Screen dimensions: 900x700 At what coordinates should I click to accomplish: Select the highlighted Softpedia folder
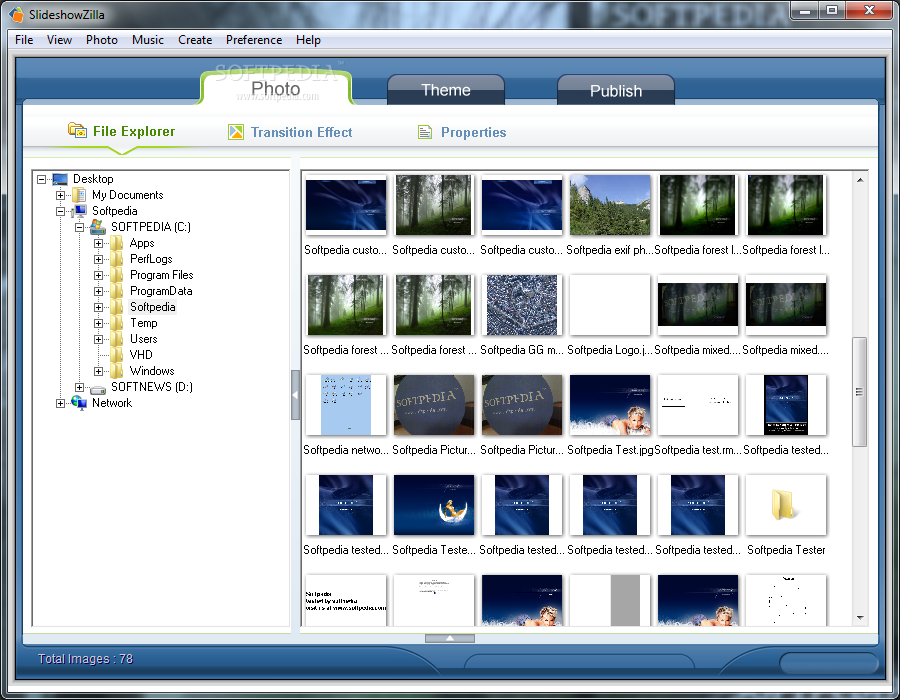[152, 307]
